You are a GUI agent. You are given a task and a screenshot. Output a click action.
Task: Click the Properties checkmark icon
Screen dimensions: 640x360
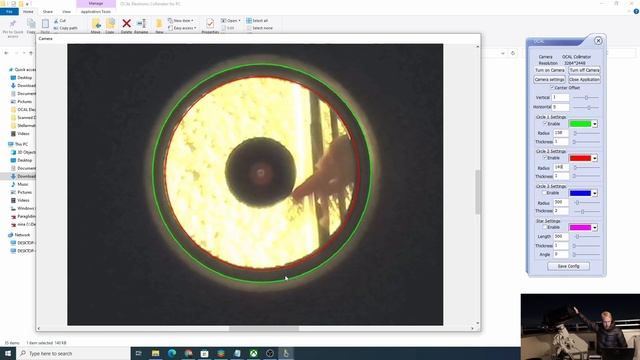pos(210,24)
